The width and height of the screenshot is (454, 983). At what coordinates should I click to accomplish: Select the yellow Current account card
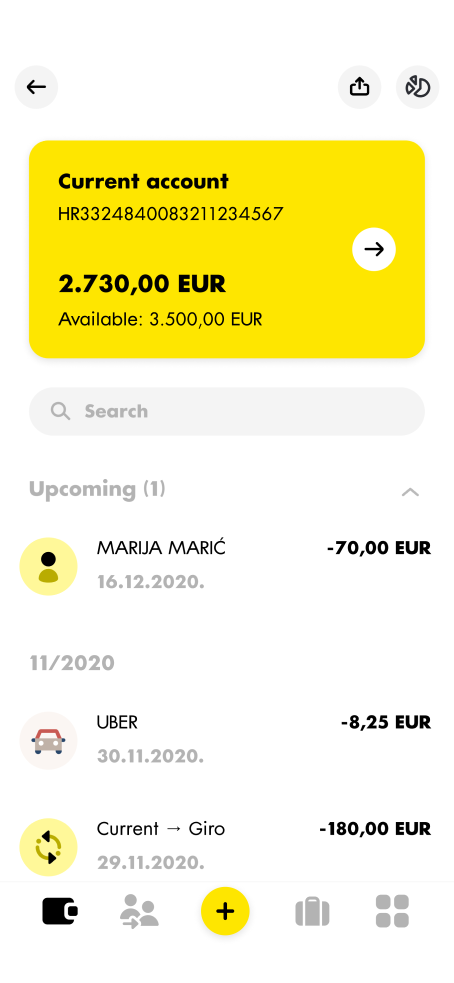click(227, 250)
